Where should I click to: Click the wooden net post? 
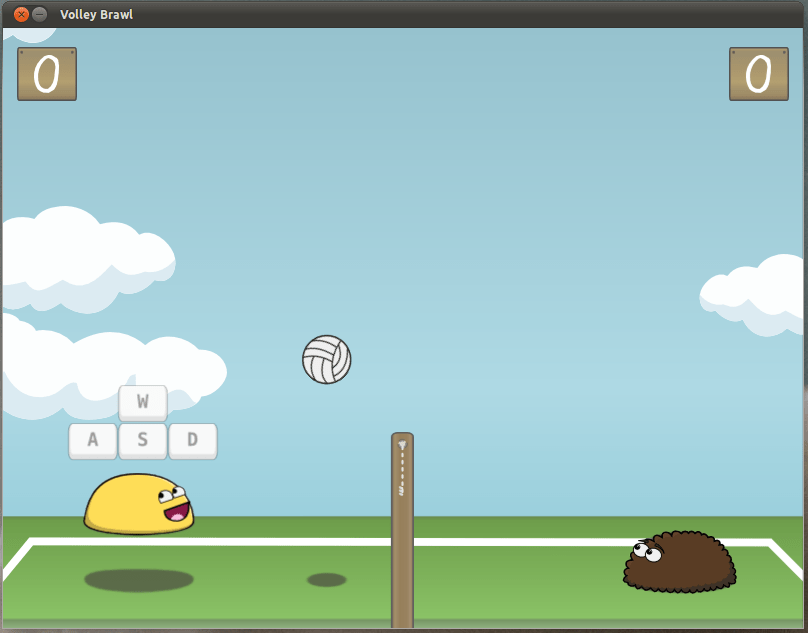(402, 530)
